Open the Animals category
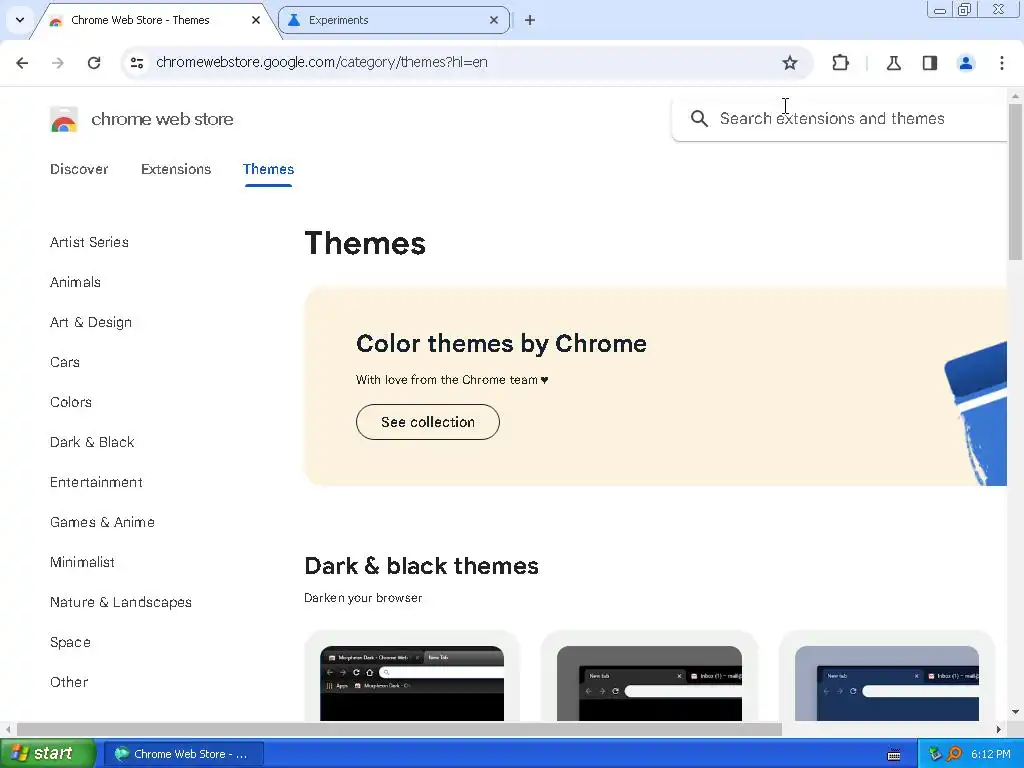Viewport: 1024px width, 768px height. click(75, 282)
